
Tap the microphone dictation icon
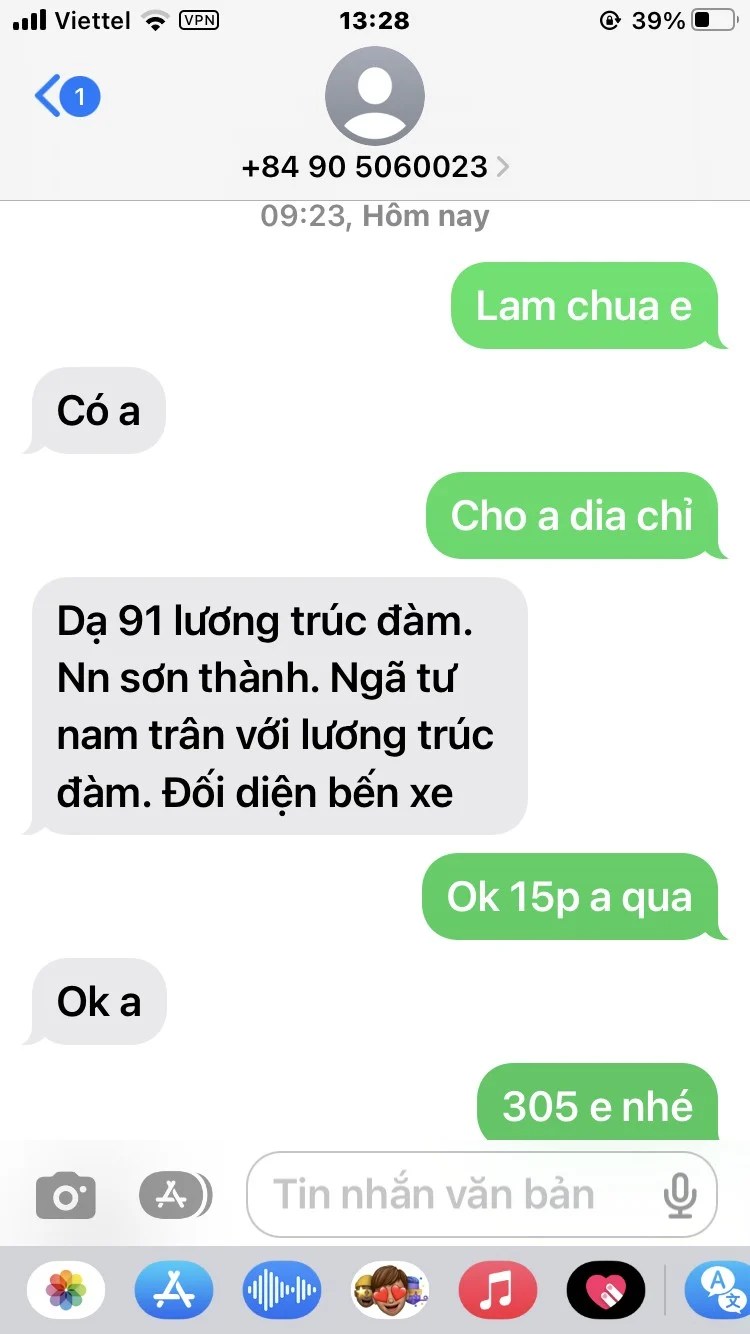[x=680, y=1195]
